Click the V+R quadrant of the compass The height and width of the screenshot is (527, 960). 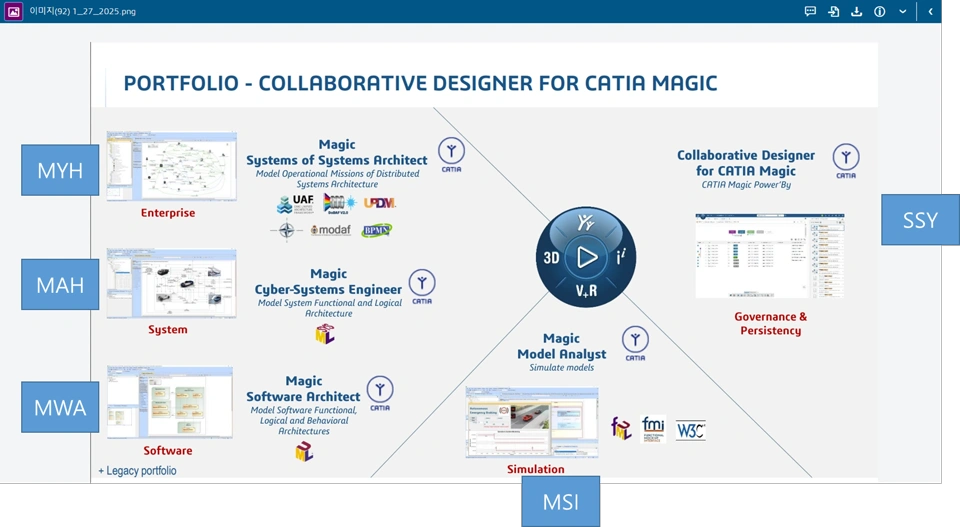coord(586,291)
